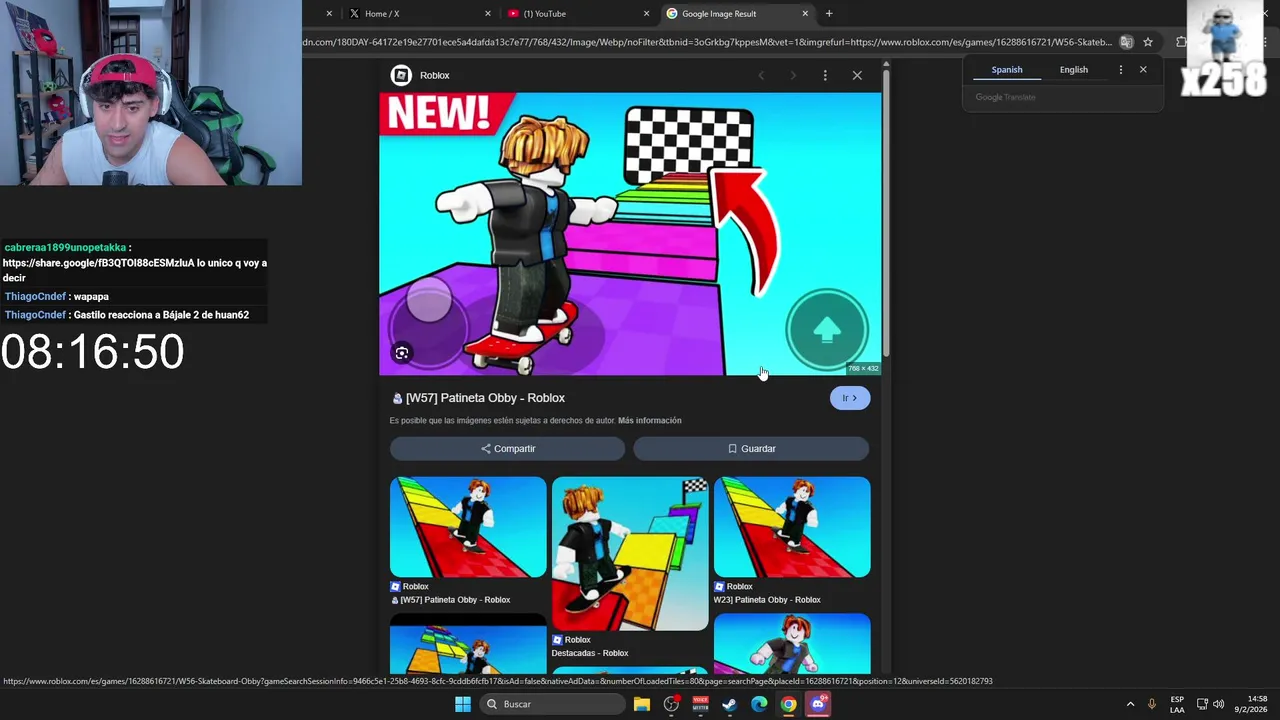The image size is (1280, 720).
Task: Click the ESP LAA language indicator
Action: click(x=1177, y=704)
